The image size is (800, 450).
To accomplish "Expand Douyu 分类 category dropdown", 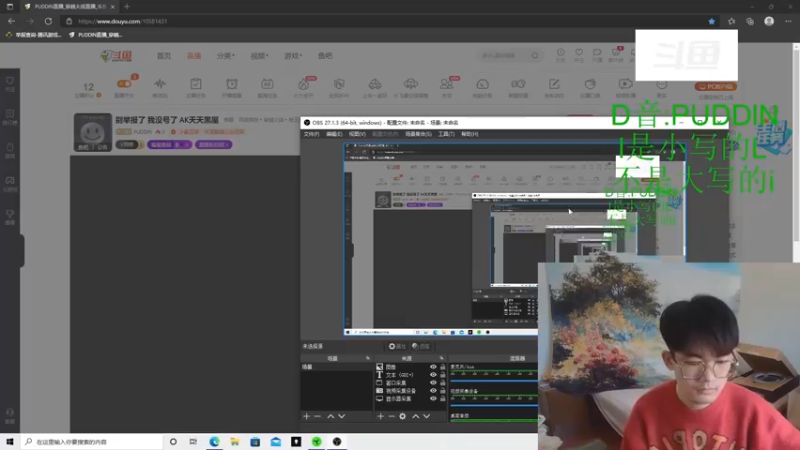I will click(x=226, y=56).
